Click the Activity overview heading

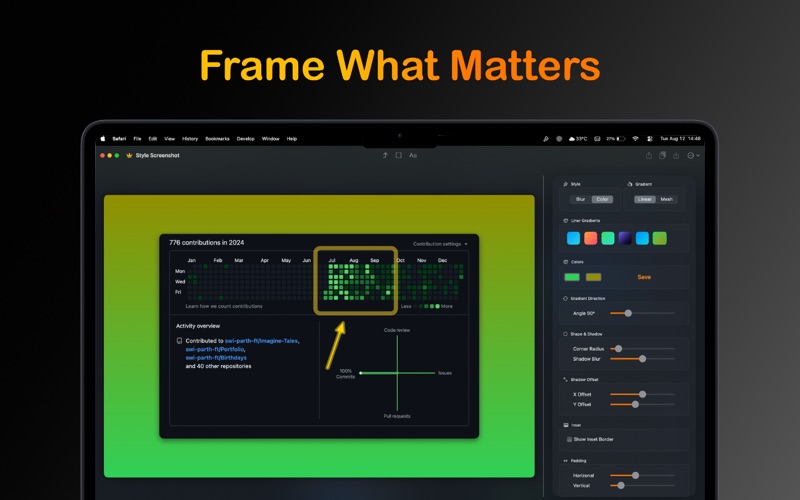point(198,326)
